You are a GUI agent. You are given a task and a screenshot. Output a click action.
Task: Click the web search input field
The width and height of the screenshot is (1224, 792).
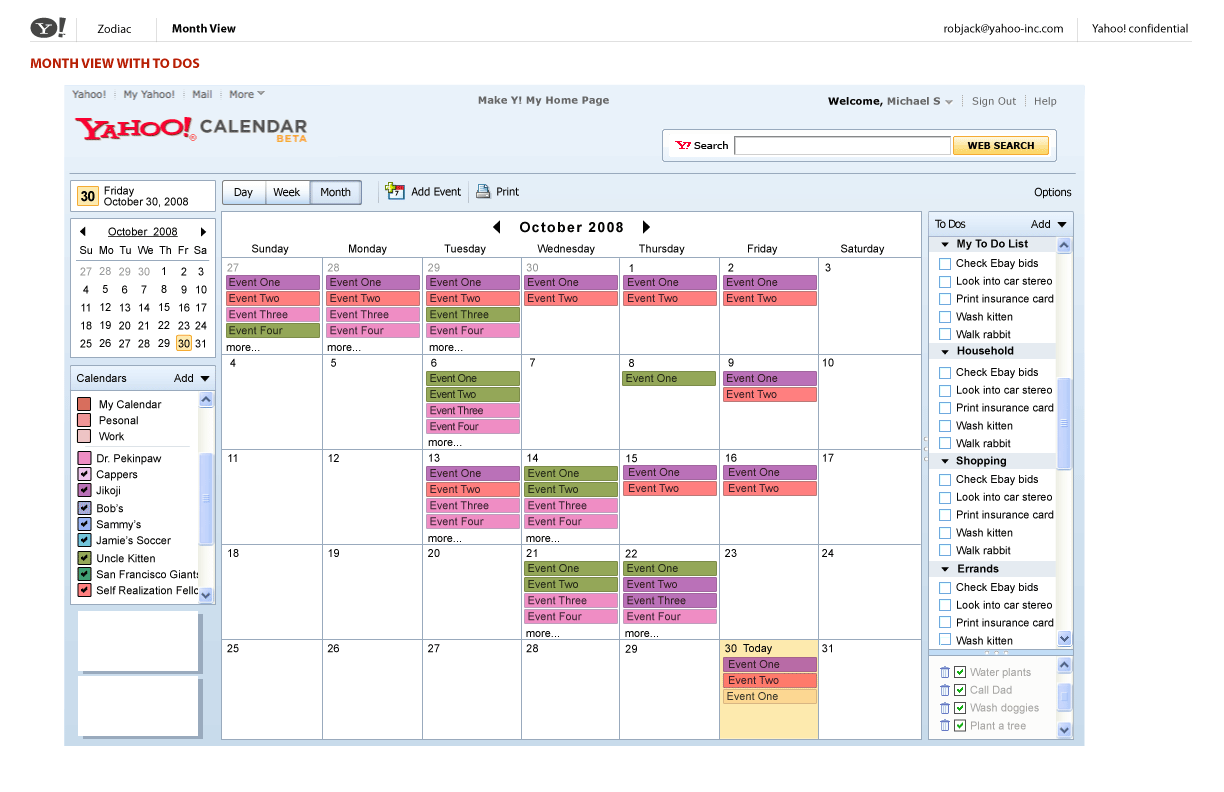coord(842,145)
